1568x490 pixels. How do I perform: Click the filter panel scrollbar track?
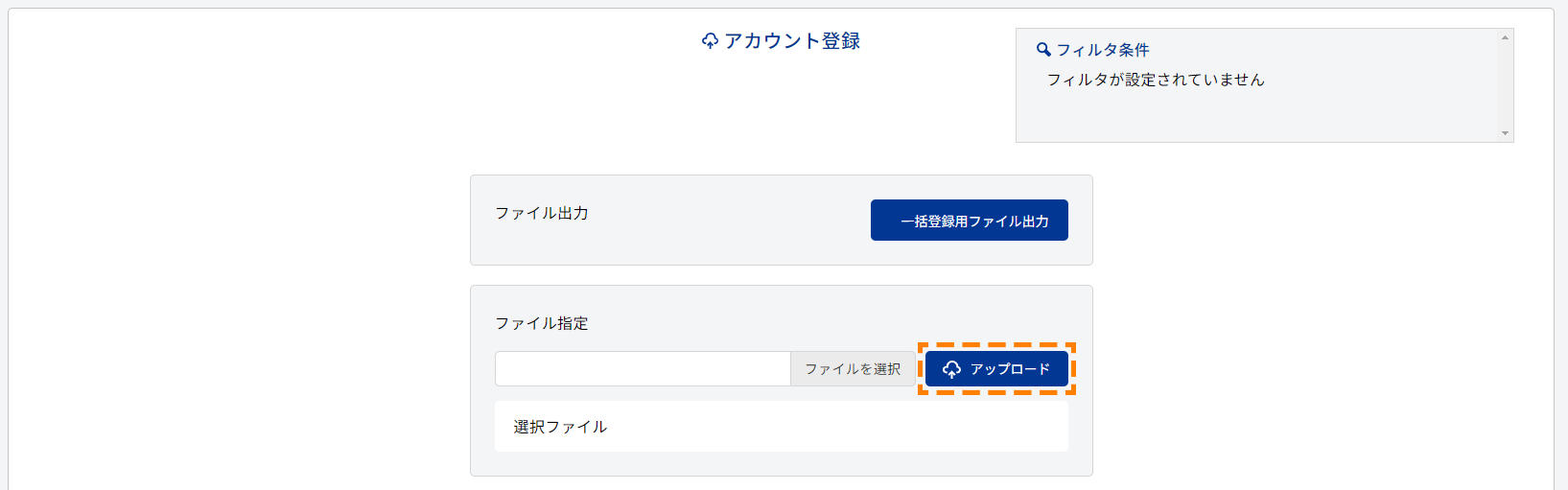(x=1505, y=85)
